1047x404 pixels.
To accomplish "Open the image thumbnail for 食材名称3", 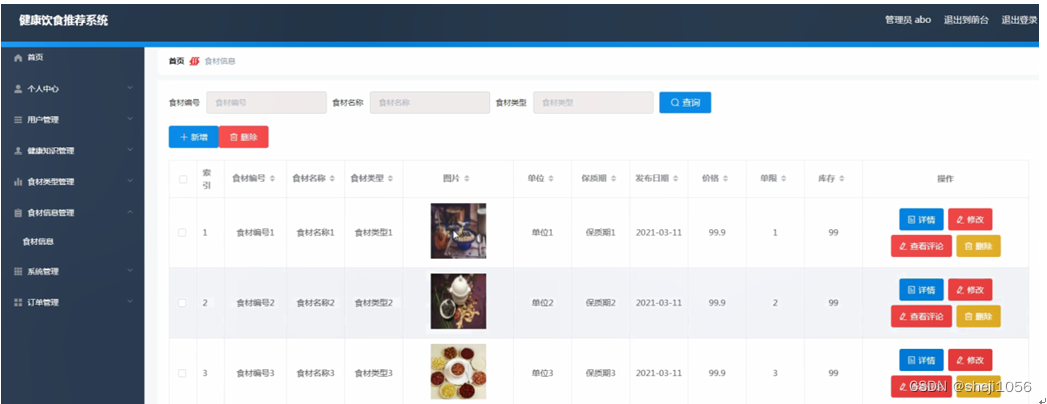I will pos(458,372).
